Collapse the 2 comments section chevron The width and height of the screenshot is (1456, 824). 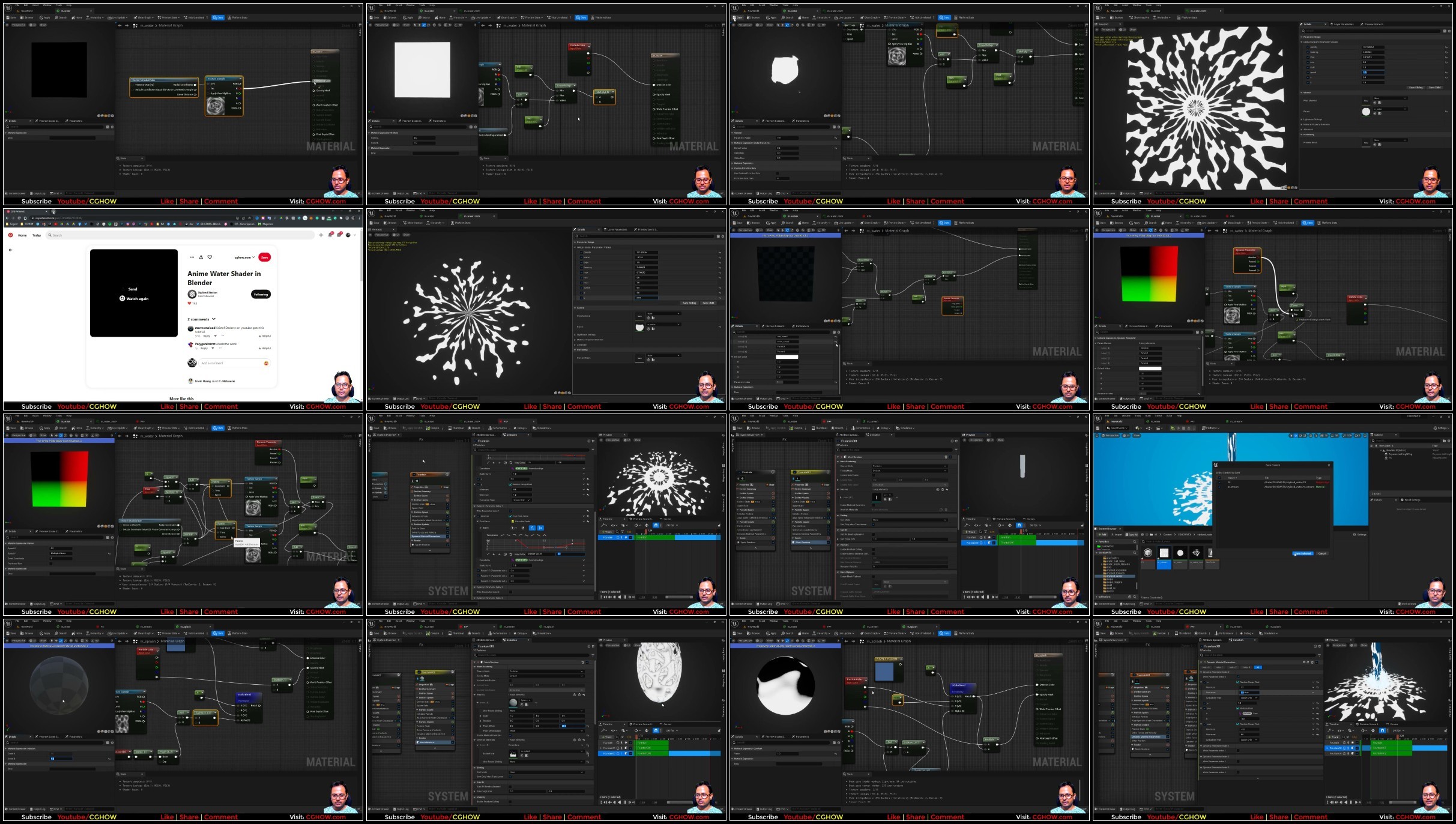click(214, 319)
